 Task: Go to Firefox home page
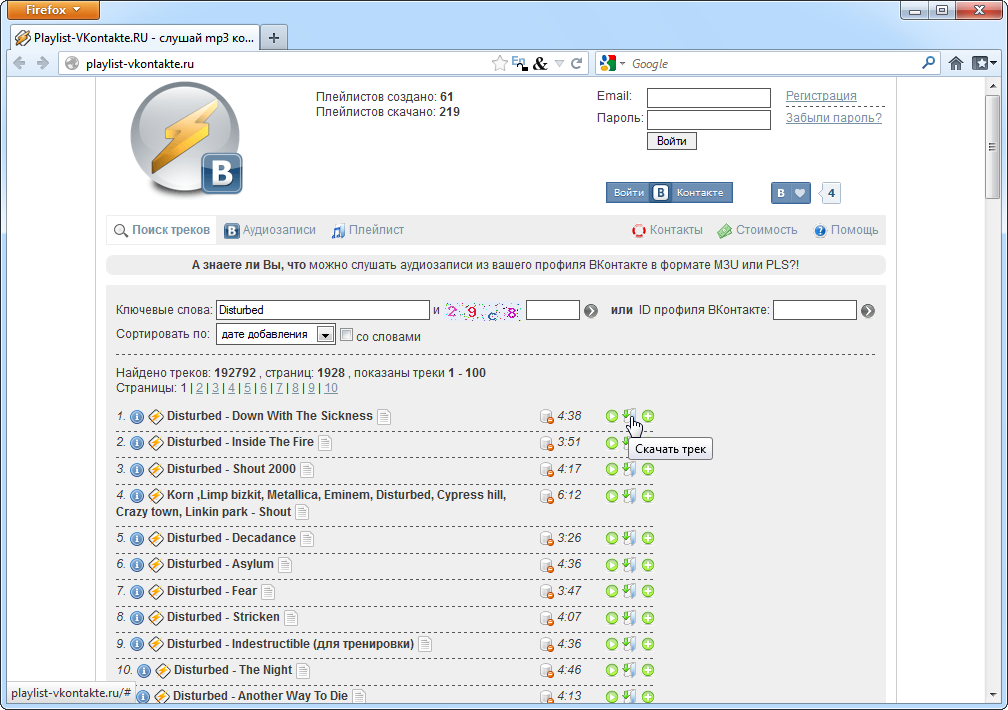tap(956, 63)
